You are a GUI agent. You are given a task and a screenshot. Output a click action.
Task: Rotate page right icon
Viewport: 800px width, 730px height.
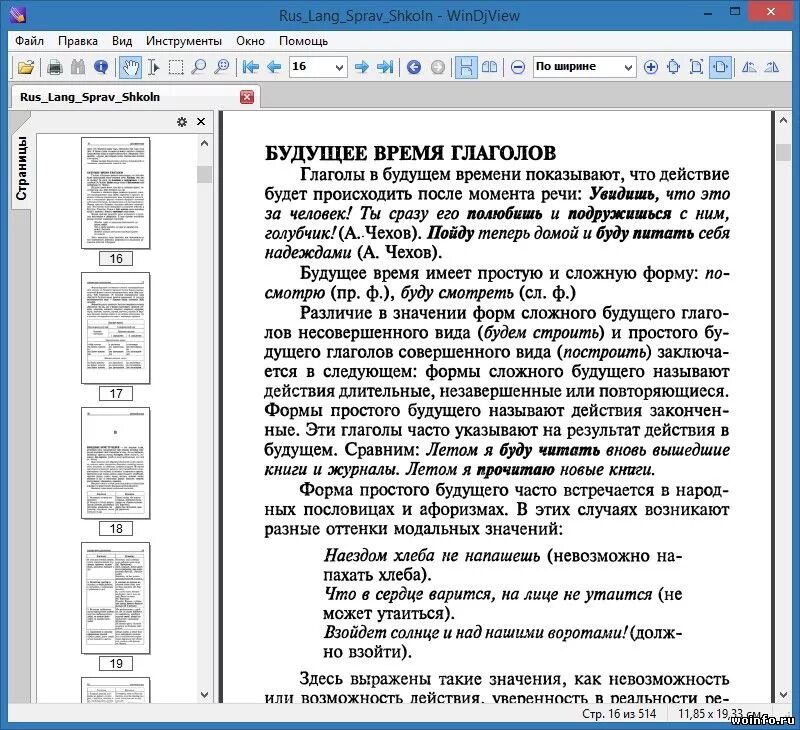(x=772, y=67)
